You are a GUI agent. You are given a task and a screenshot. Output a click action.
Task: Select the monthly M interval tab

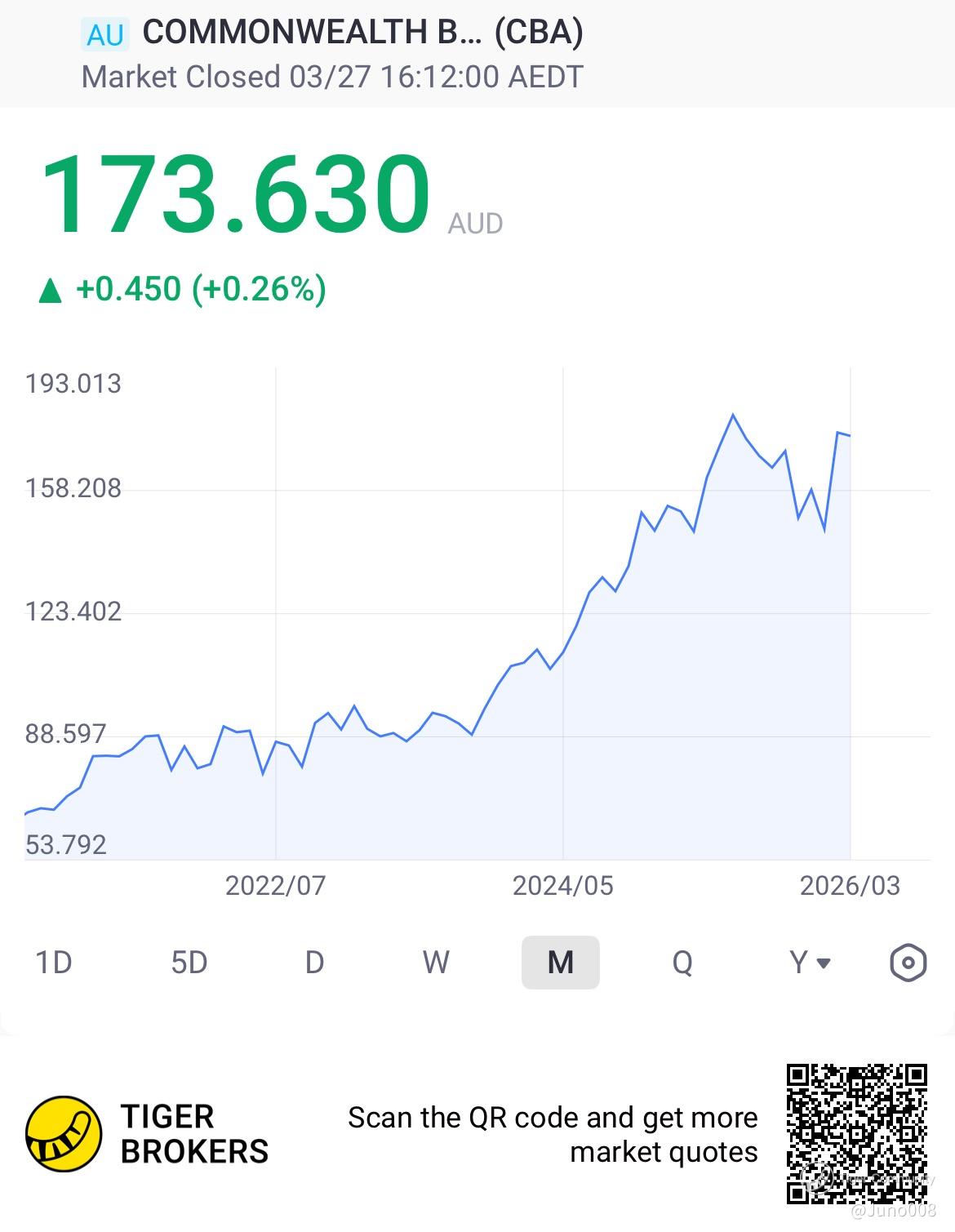point(561,963)
